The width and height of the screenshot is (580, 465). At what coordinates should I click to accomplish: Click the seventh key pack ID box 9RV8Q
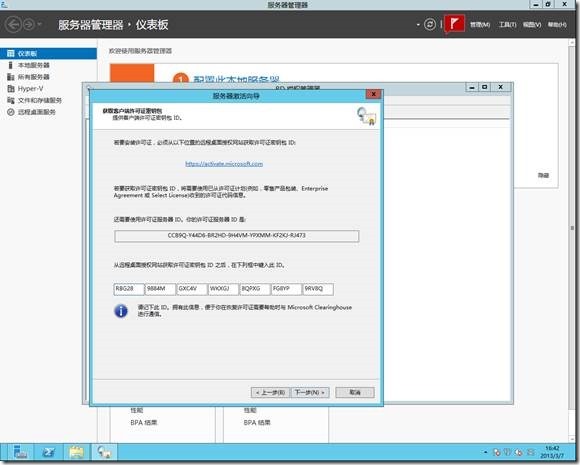[318, 289]
